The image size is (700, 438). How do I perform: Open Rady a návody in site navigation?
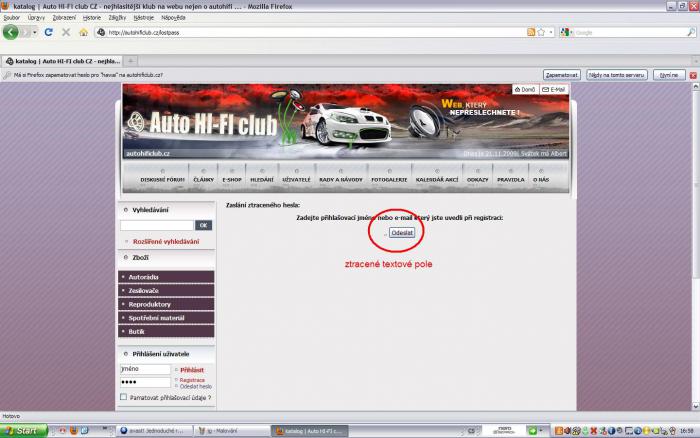pos(341,177)
